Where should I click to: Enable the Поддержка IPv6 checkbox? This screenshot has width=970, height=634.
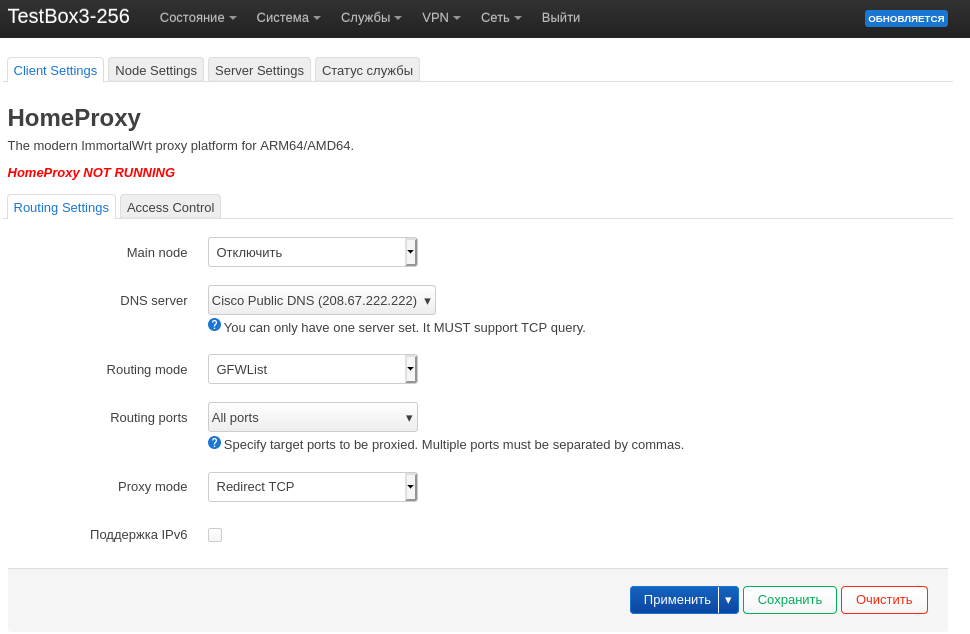pyautogui.click(x=215, y=535)
